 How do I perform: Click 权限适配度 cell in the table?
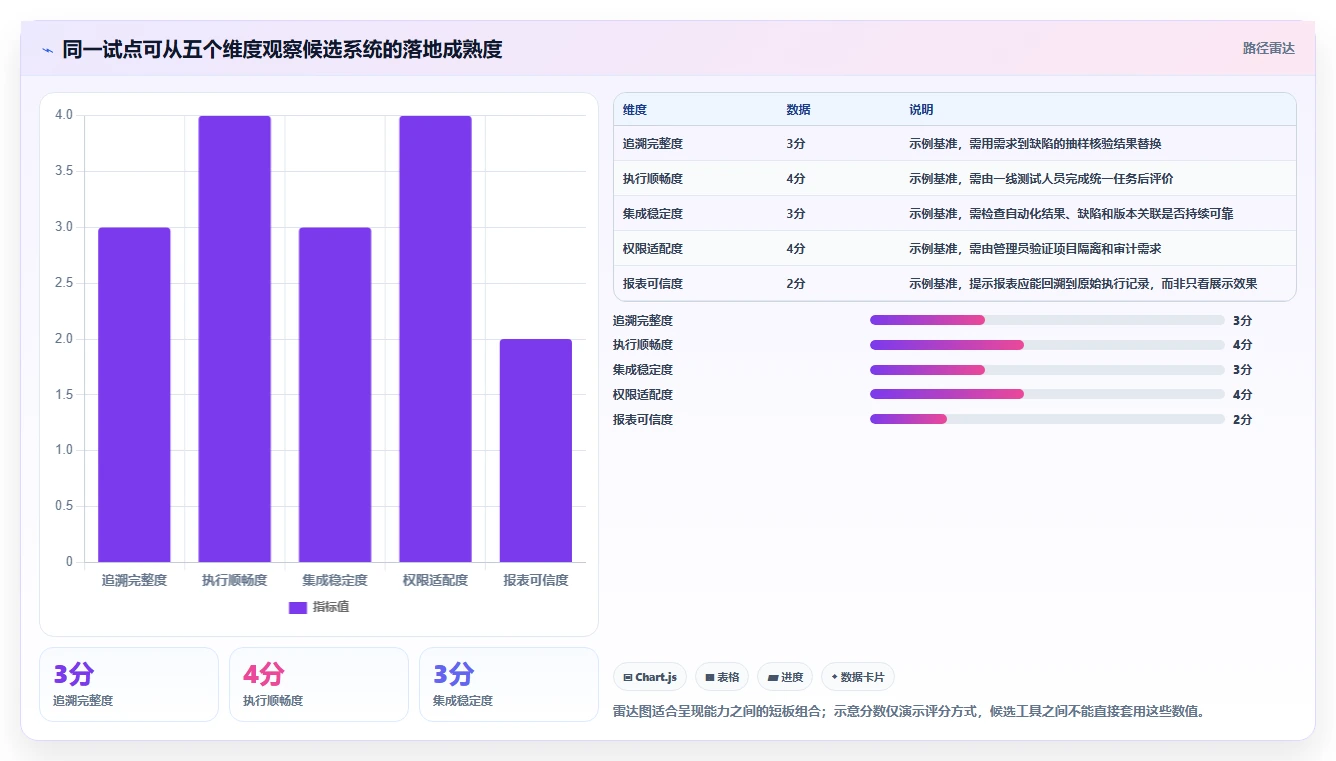pos(653,249)
